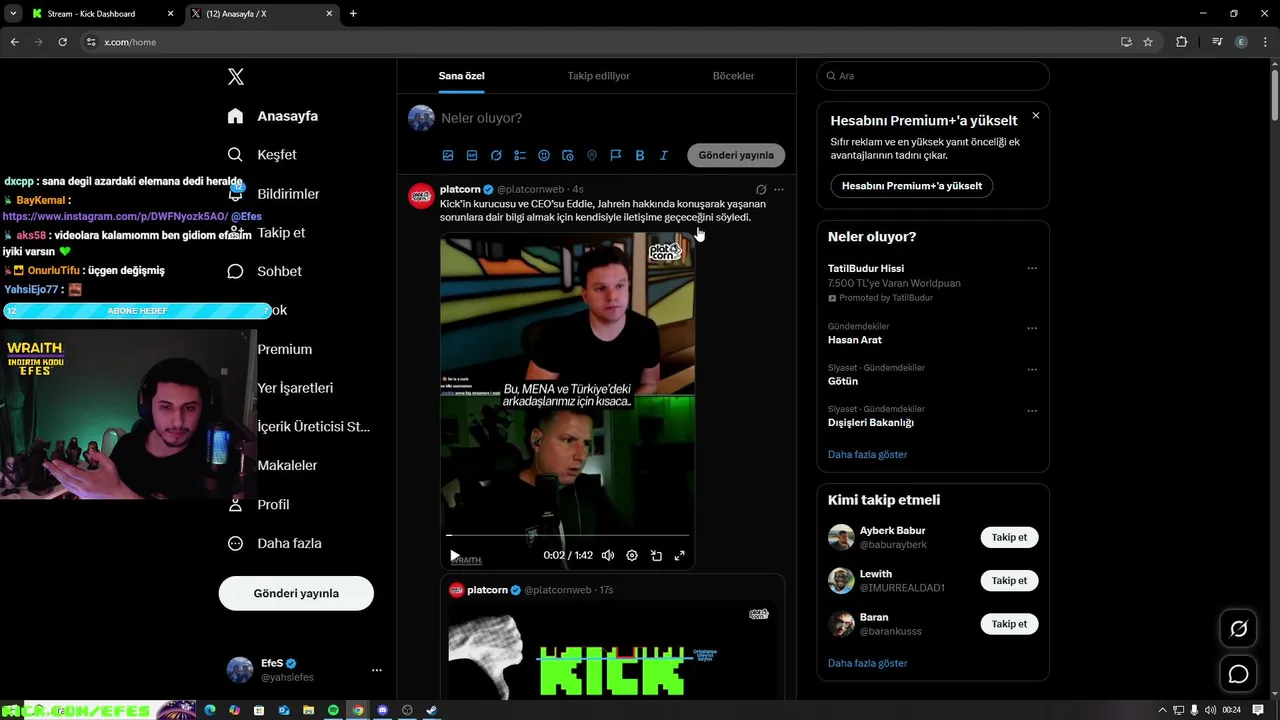Open Makaleler in sidebar
Screen dimensions: 1280x720
[287, 465]
